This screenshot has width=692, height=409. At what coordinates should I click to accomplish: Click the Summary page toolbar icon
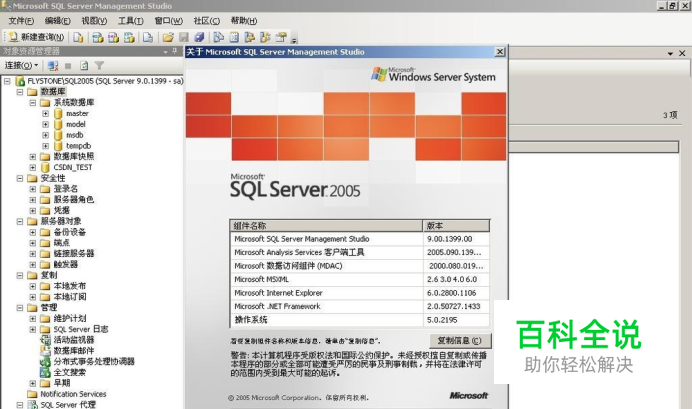coord(234,38)
